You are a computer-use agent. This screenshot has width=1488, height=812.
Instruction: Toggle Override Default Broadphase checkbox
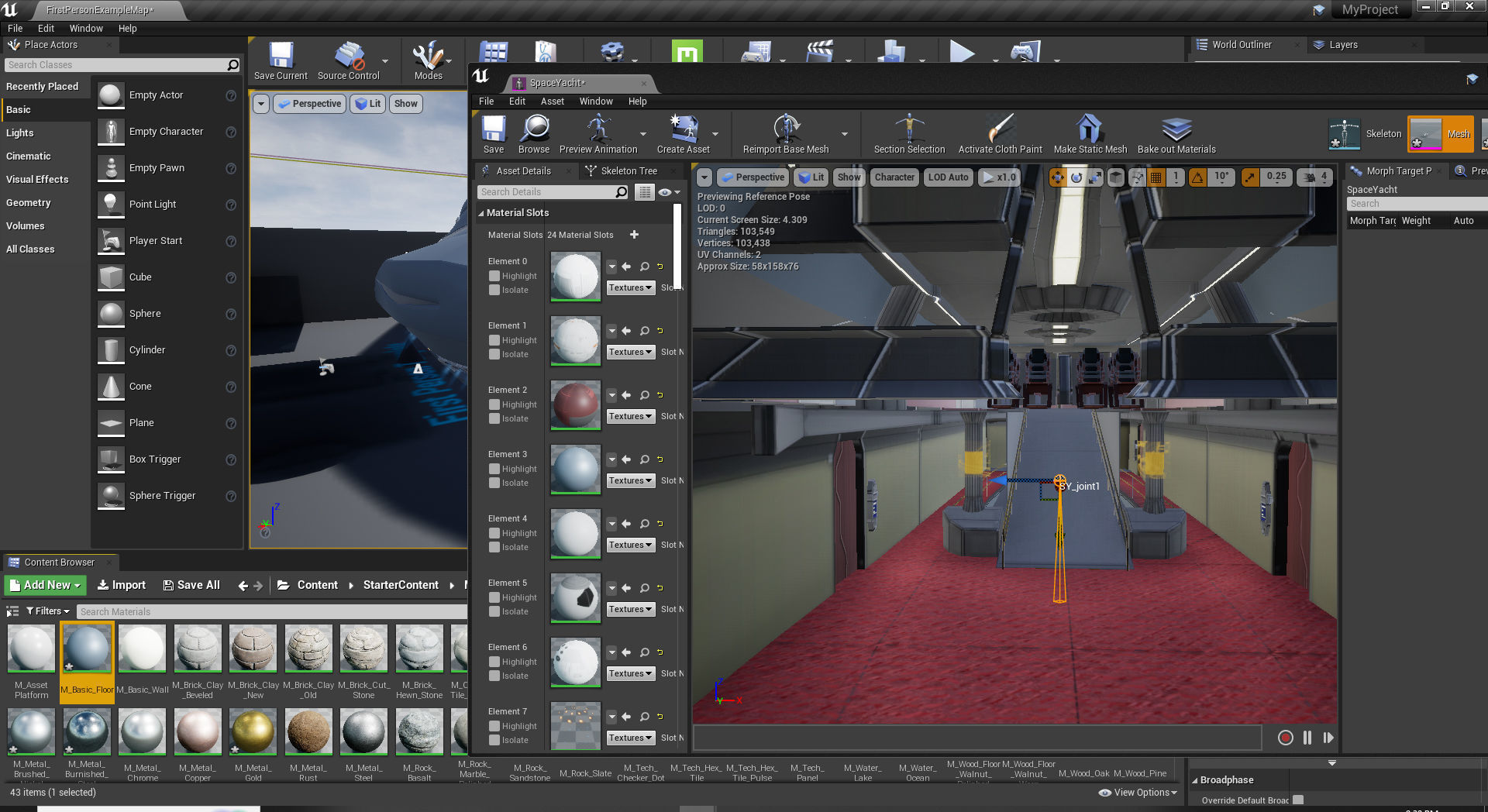click(1298, 800)
